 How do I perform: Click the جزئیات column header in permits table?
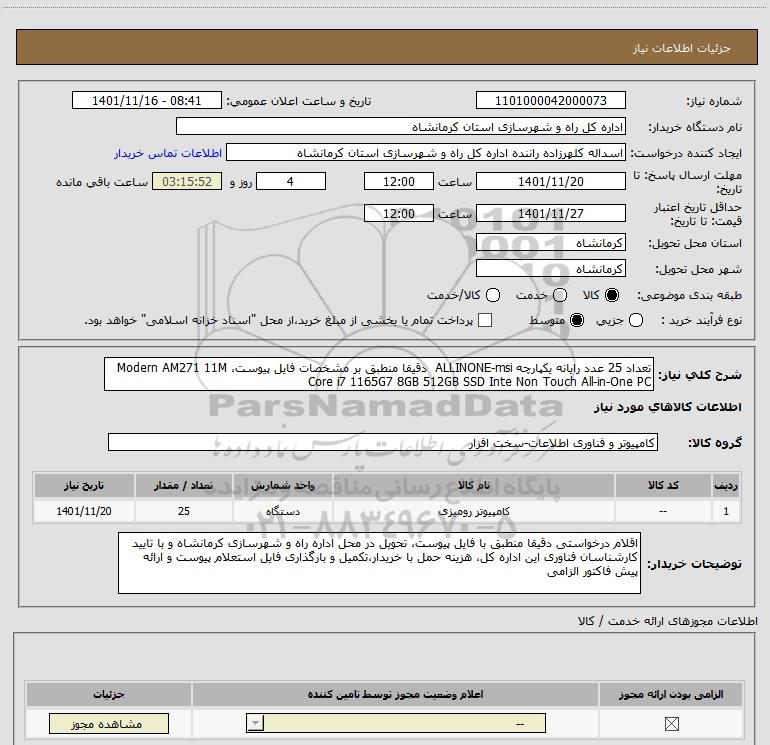(x=109, y=694)
